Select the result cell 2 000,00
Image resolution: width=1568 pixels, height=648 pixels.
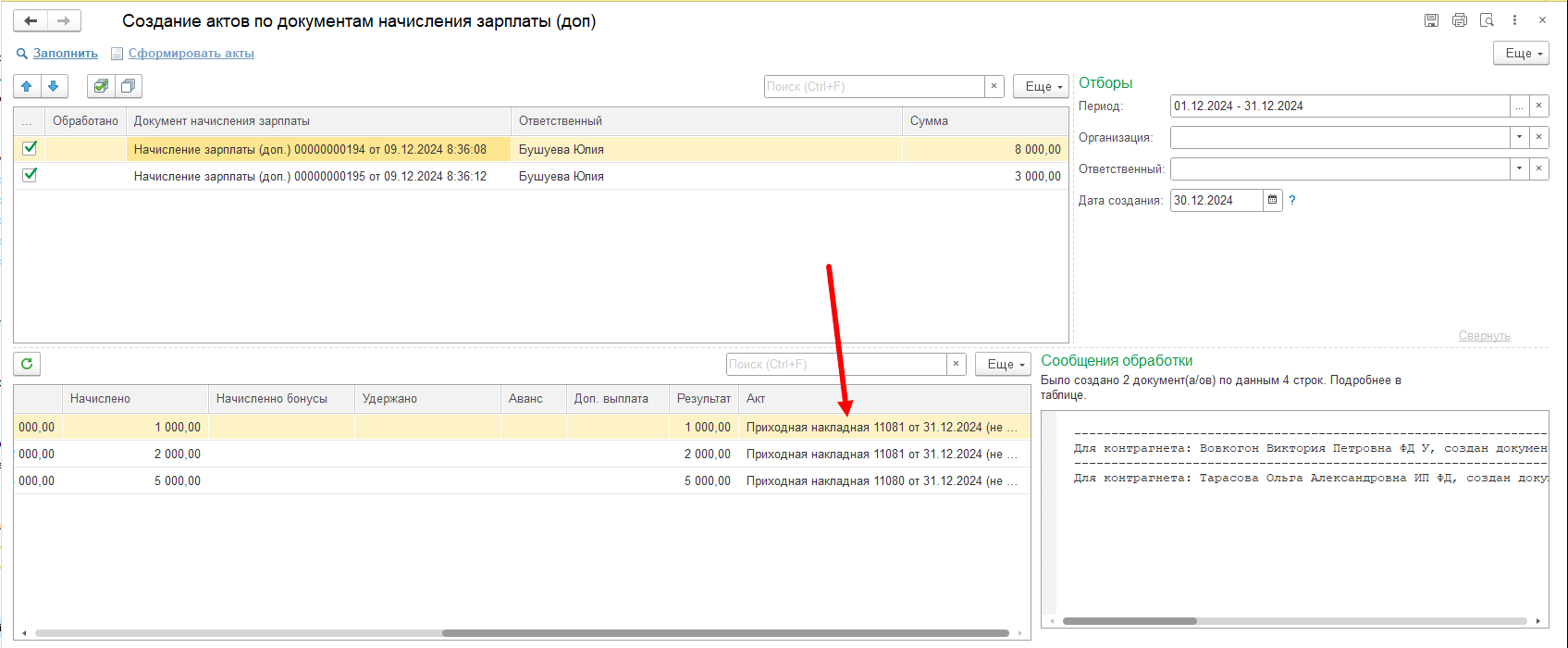pyautogui.click(x=704, y=454)
